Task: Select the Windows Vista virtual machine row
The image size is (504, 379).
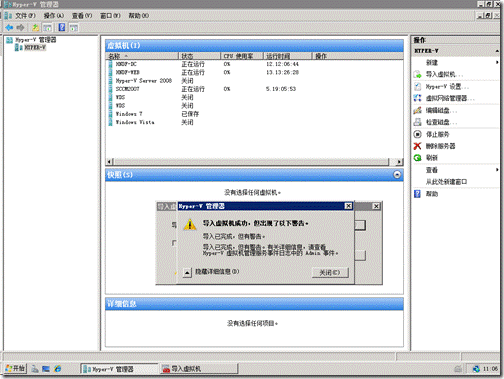Action: point(255,122)
